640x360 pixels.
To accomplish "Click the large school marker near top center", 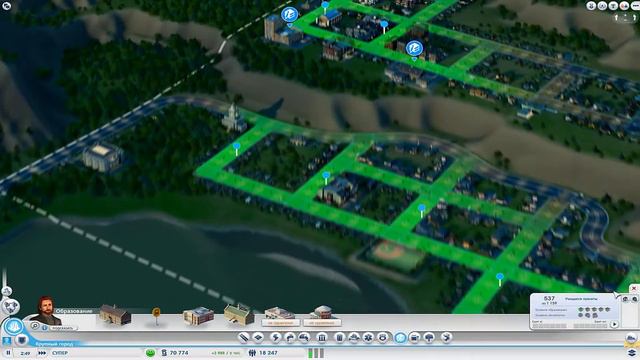I will coord(289,16).
